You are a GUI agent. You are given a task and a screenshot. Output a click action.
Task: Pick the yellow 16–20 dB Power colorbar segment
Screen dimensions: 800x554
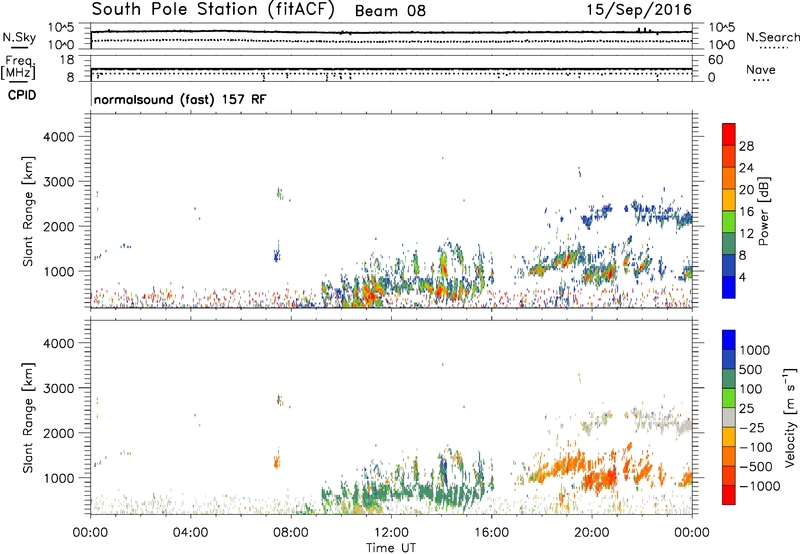pos(729,200)
